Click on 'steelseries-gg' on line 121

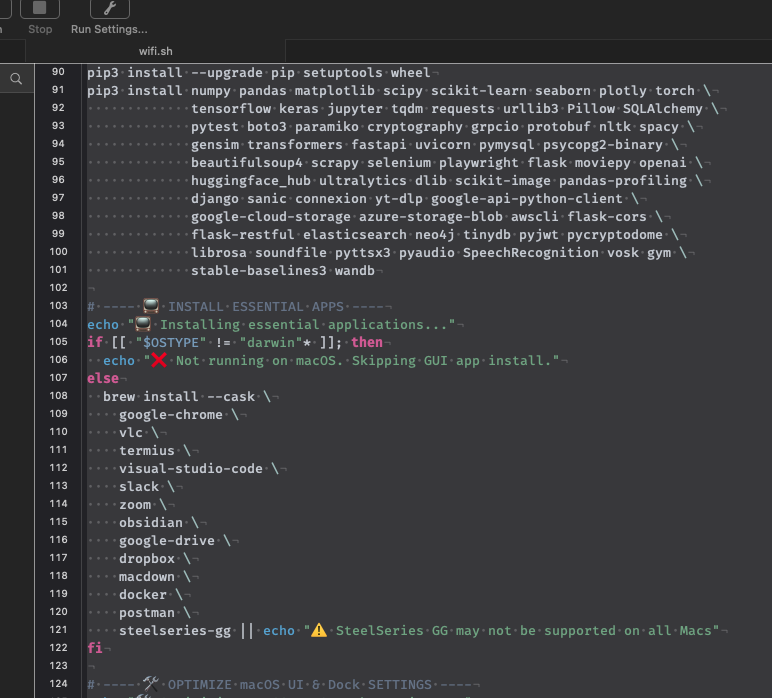point(175,631)
